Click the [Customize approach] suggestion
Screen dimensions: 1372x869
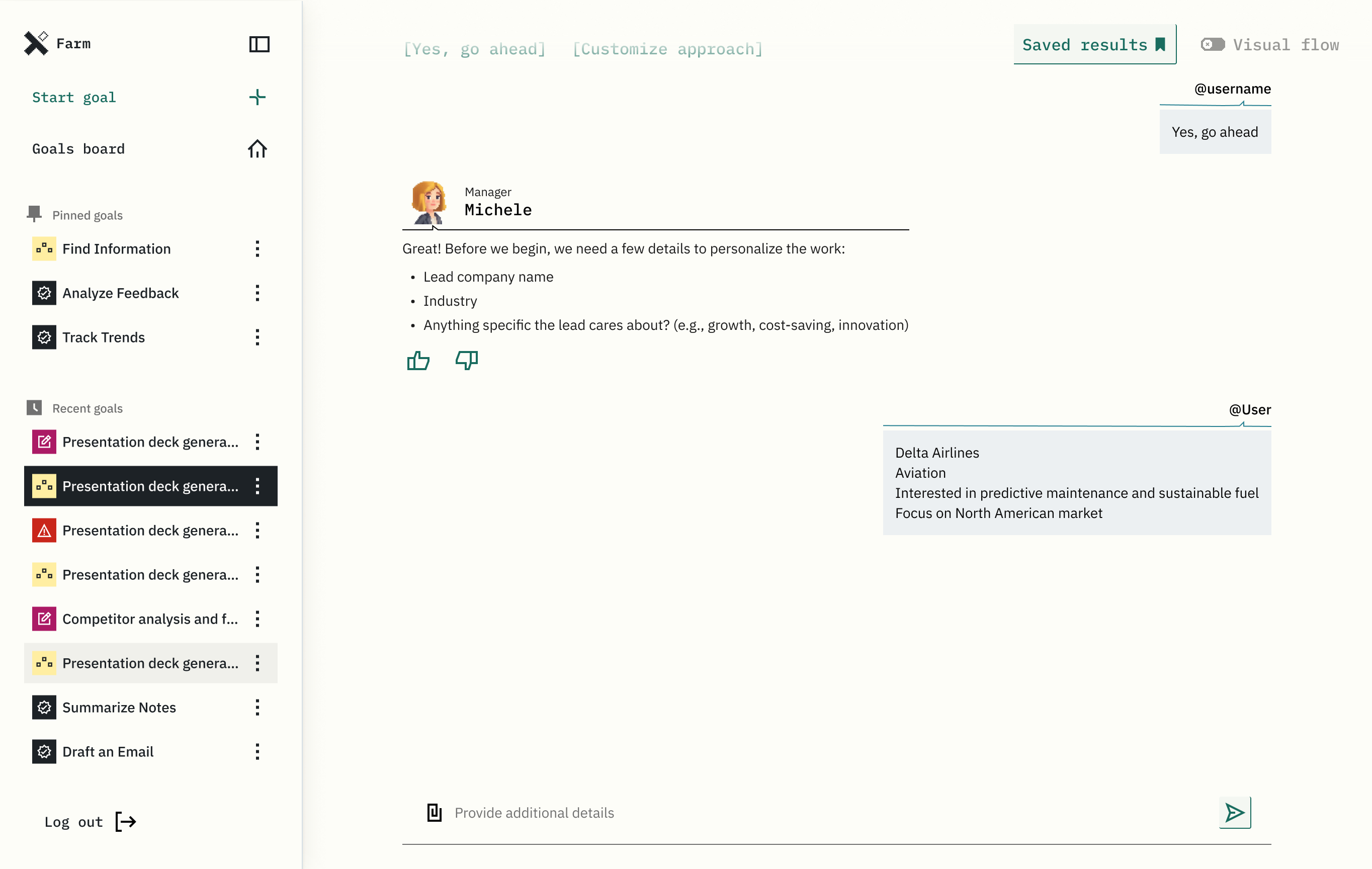click(667, 49)
